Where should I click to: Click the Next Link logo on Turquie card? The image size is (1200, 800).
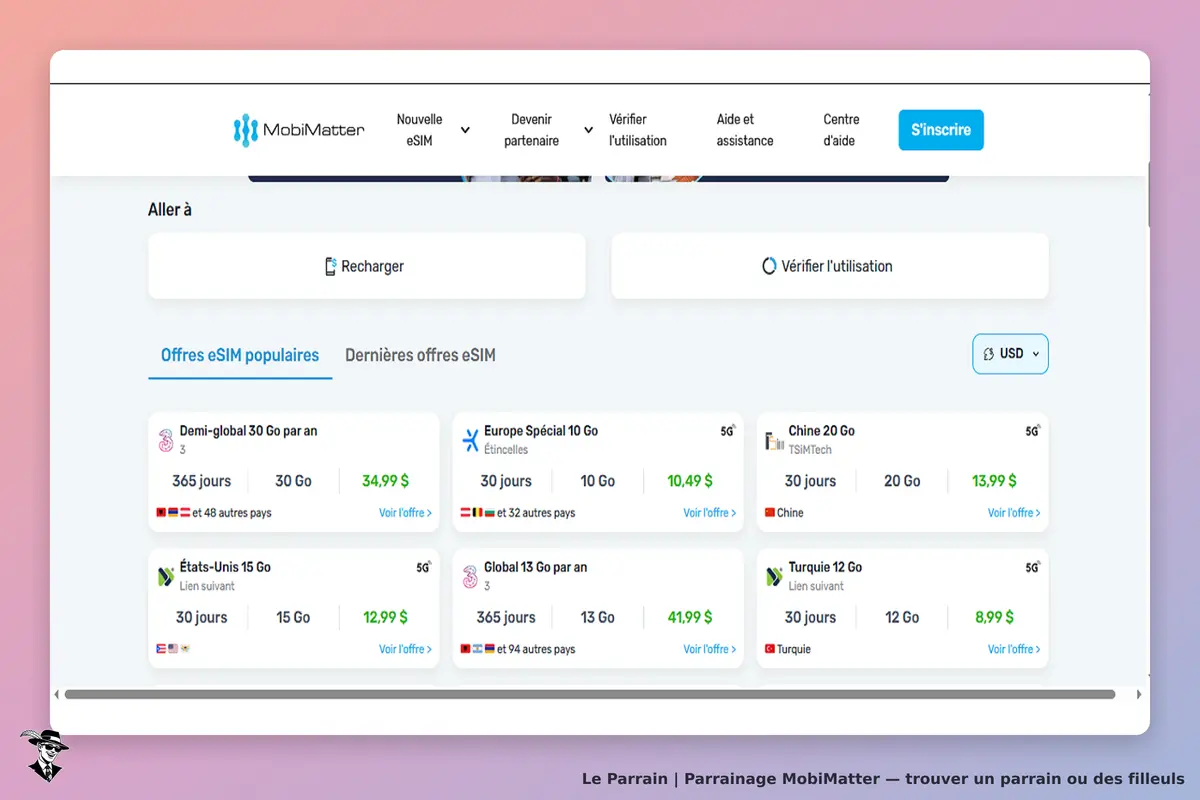[x=774, y=577]
